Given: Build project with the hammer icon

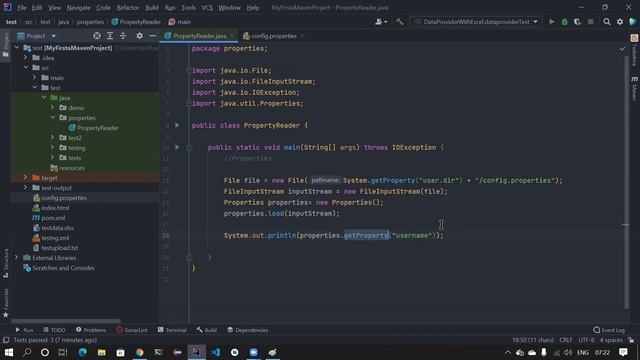Looking at the screenshot, I should [x=400, y=22].
